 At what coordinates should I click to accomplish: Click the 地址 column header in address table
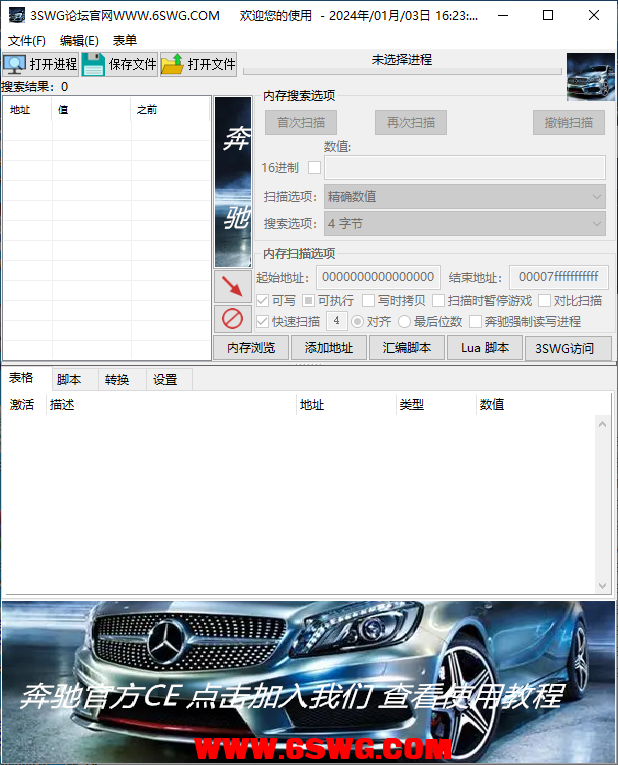pos(347,405)
